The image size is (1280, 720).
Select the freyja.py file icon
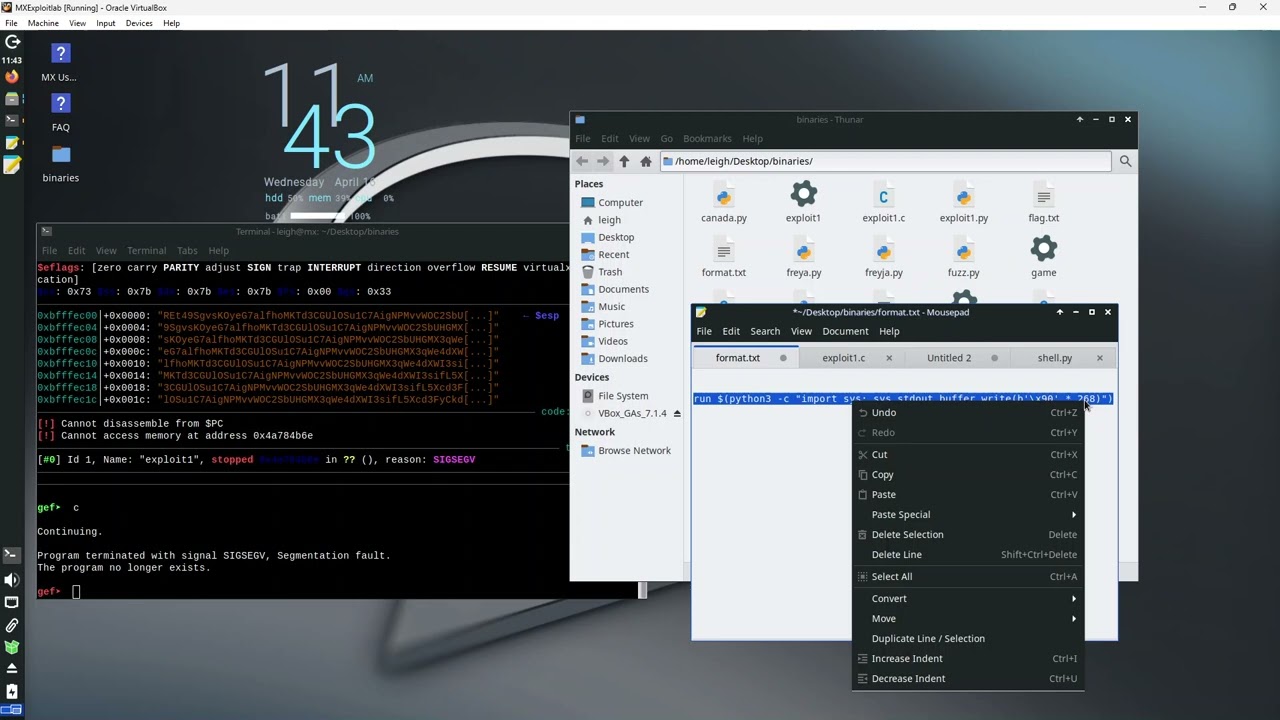pos(883,258)
